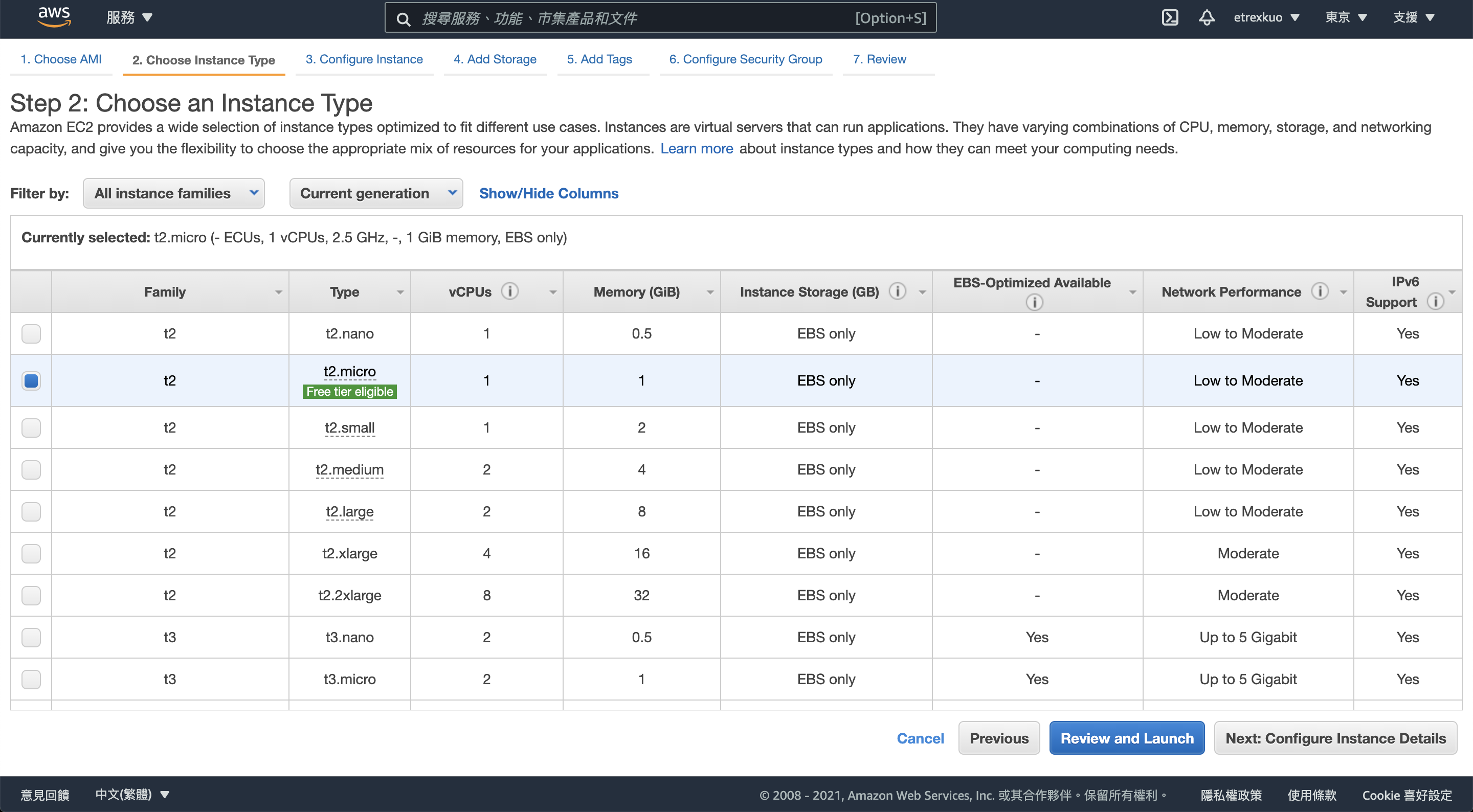
Task: Open 隱私權政策 privacy policy link
Action: tap(1231, 795)
